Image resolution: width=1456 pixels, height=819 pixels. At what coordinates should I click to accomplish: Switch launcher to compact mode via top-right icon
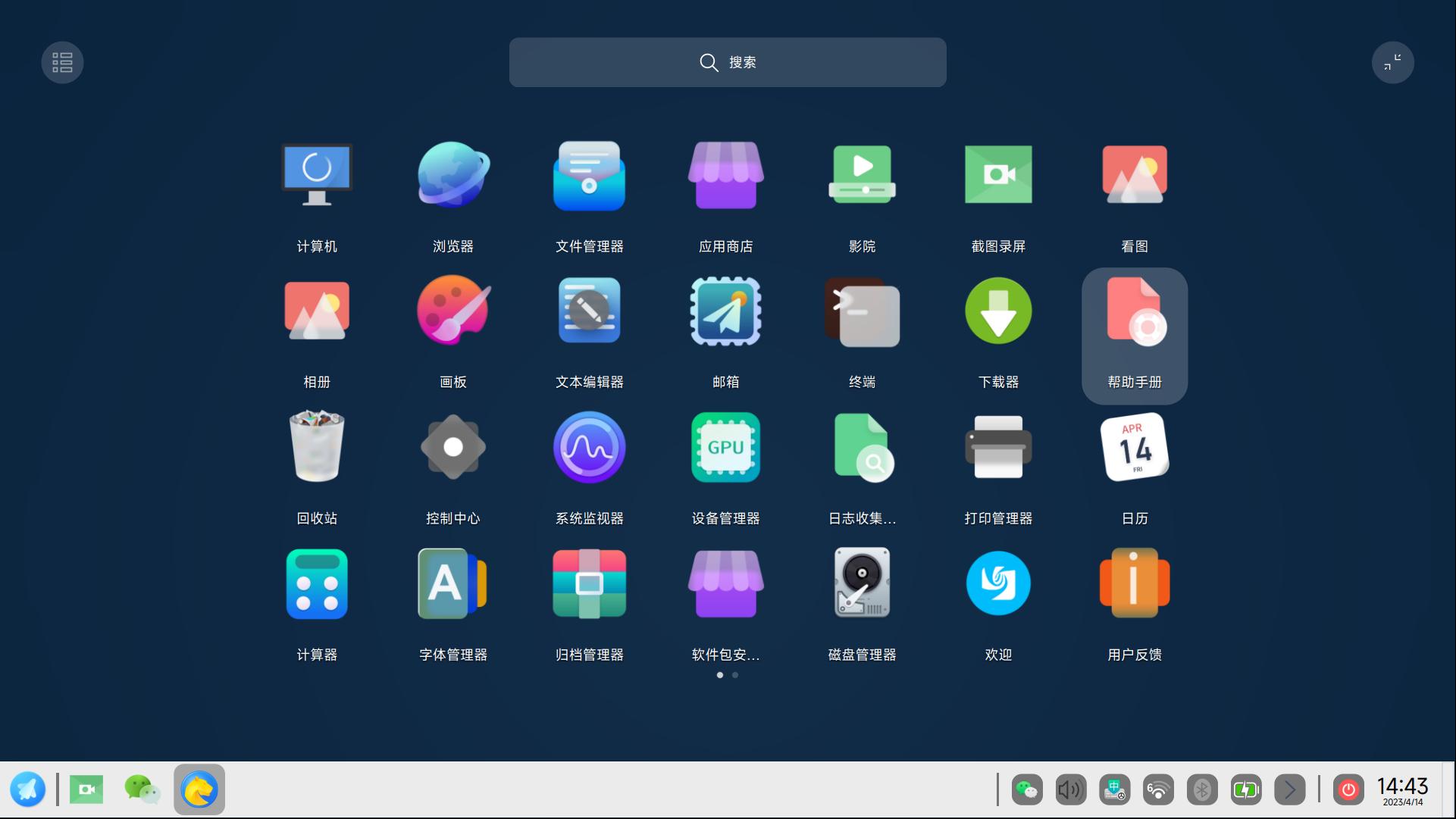(x=1393, y=62)
